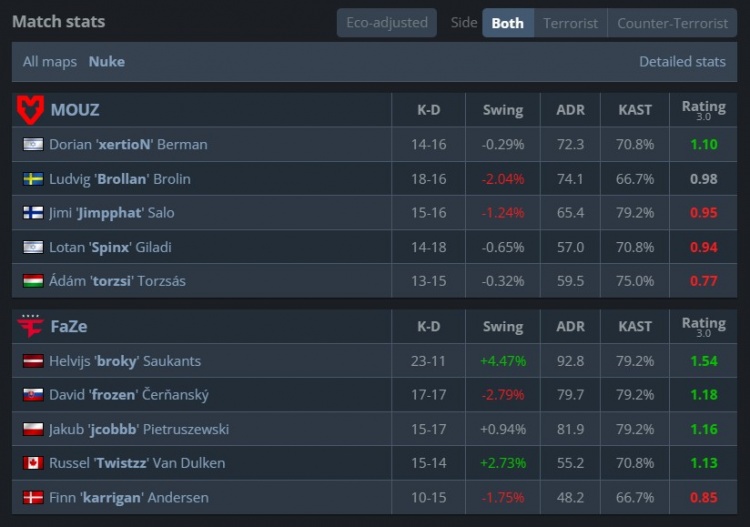Open the Detailed stats link
The width and height of the screenshot is (750, 527).
coord(682,61)
